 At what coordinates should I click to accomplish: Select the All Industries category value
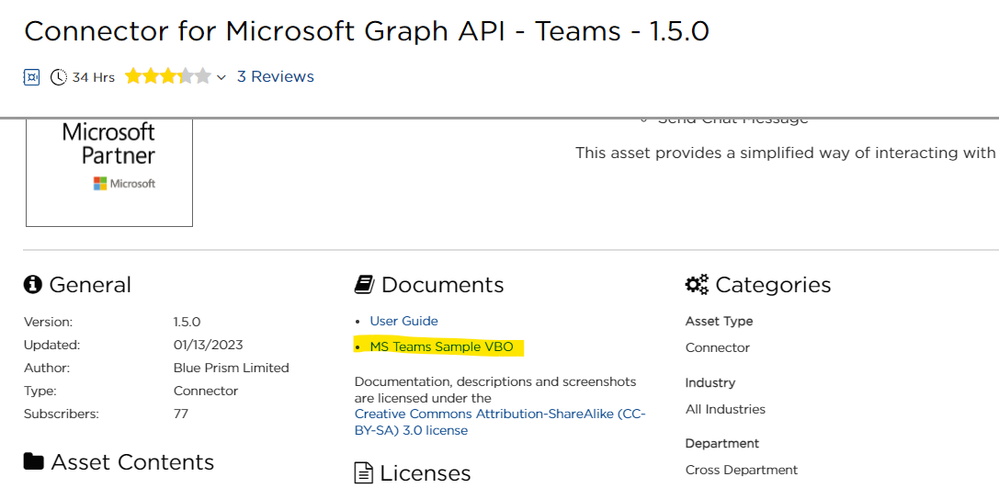(x=725, y=409)
